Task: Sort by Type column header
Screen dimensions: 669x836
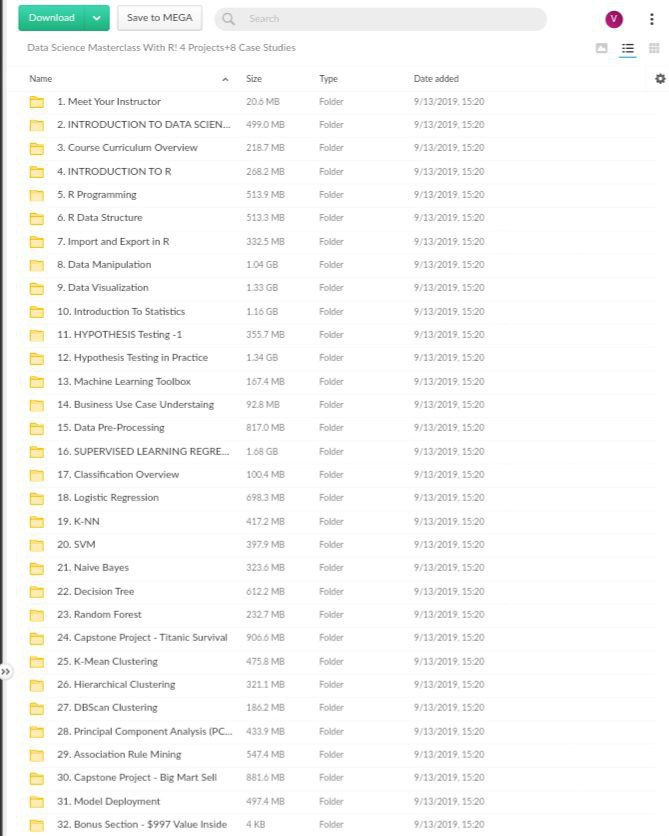Action: 328,78
